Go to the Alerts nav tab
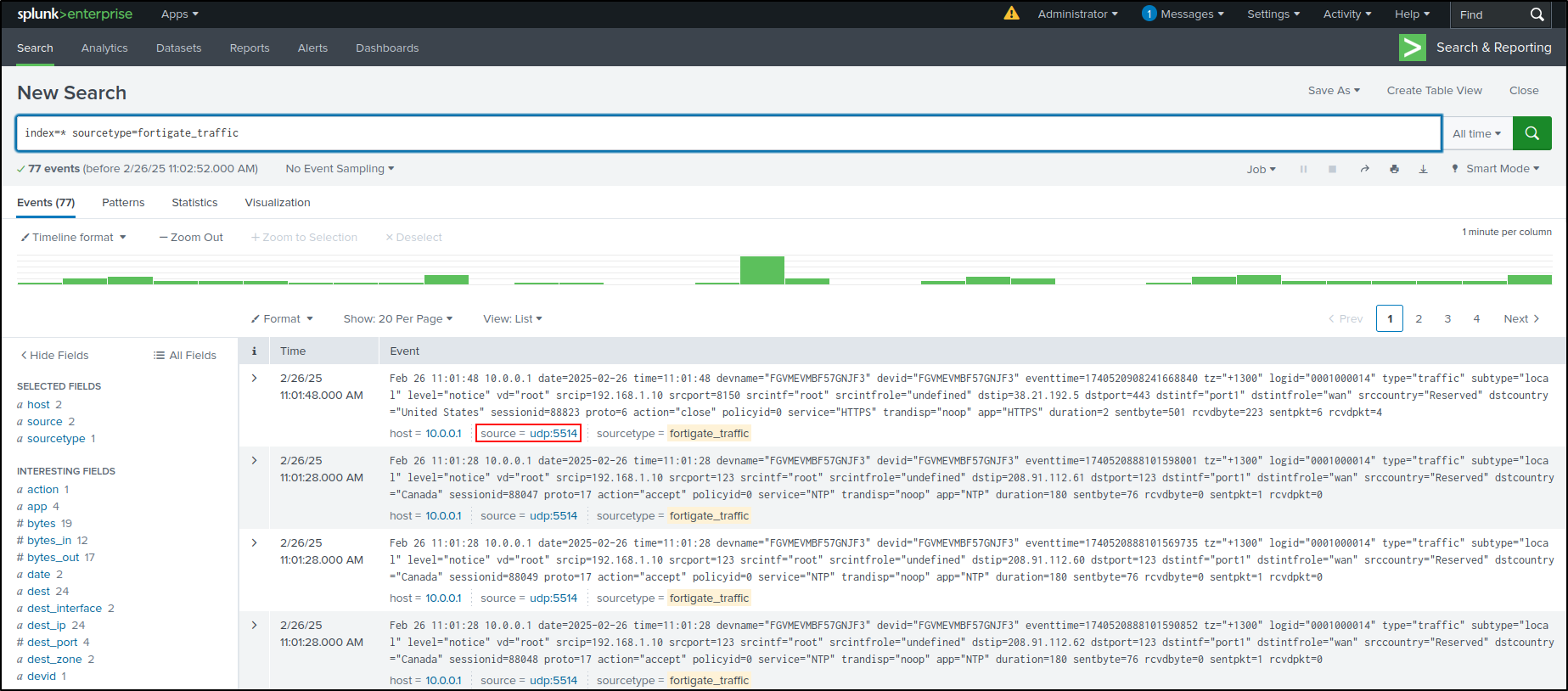The height and width of the screenshot is (691, 1568). click(312, 48)
